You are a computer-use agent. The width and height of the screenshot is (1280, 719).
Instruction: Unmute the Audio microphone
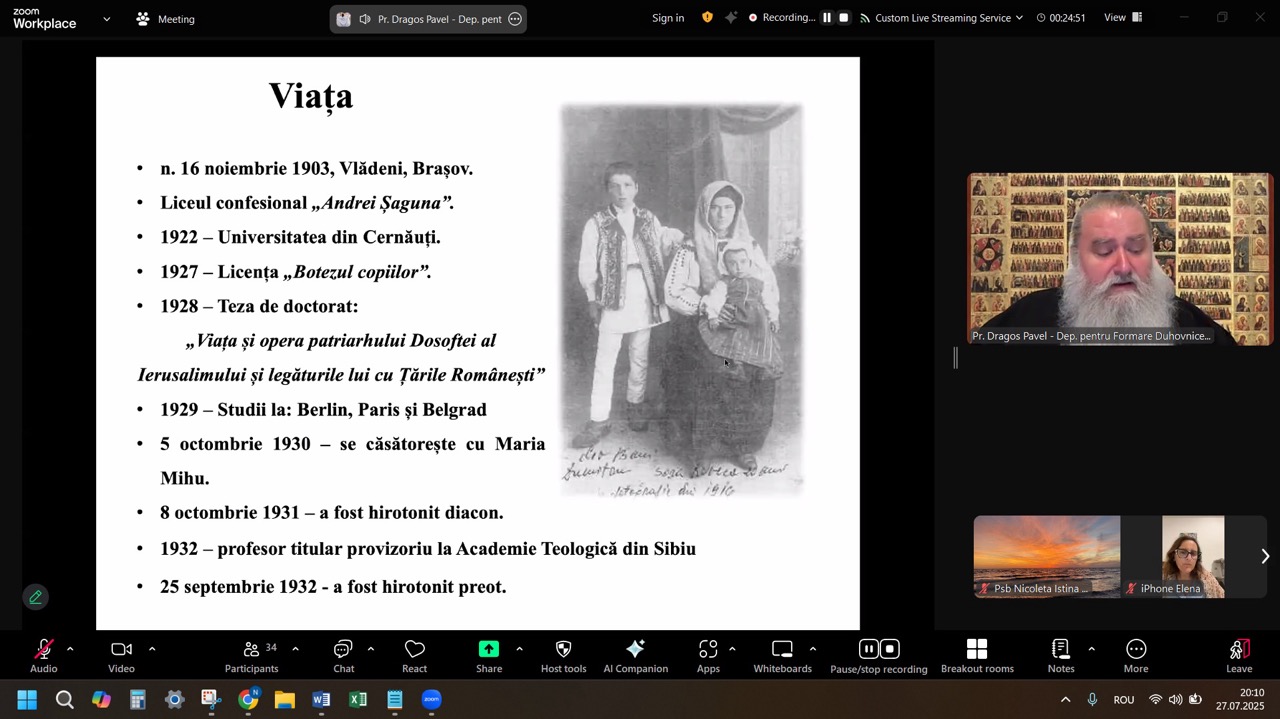pos(43,656)
